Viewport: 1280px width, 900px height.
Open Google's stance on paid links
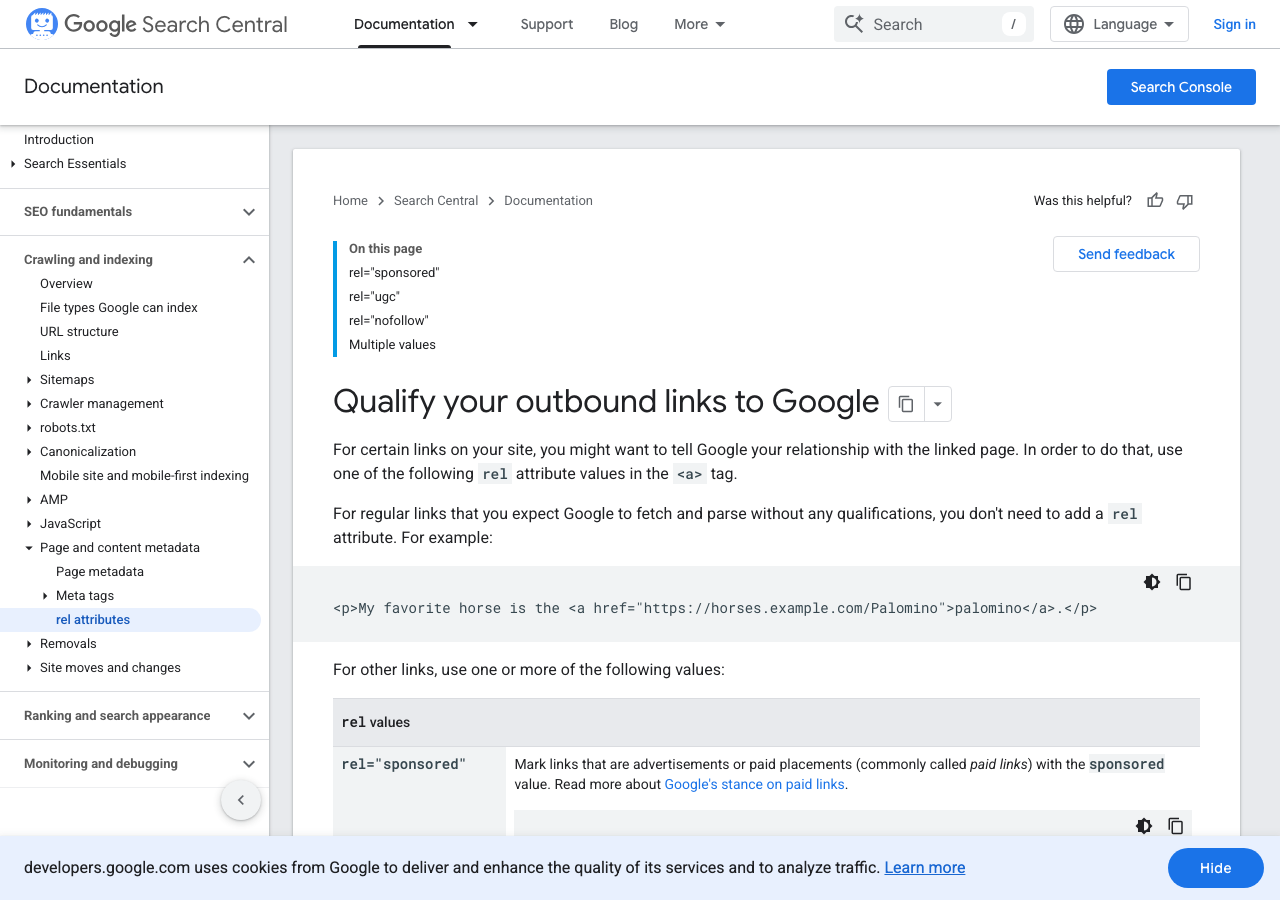pyautogui.click(x=755, y=785)
